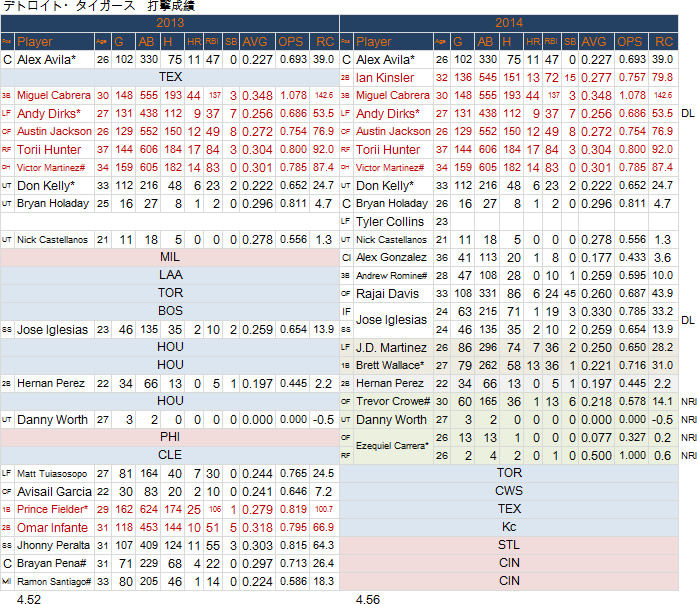Click on Rajai Davis name cell
The image size is (697, 604).
393,294
